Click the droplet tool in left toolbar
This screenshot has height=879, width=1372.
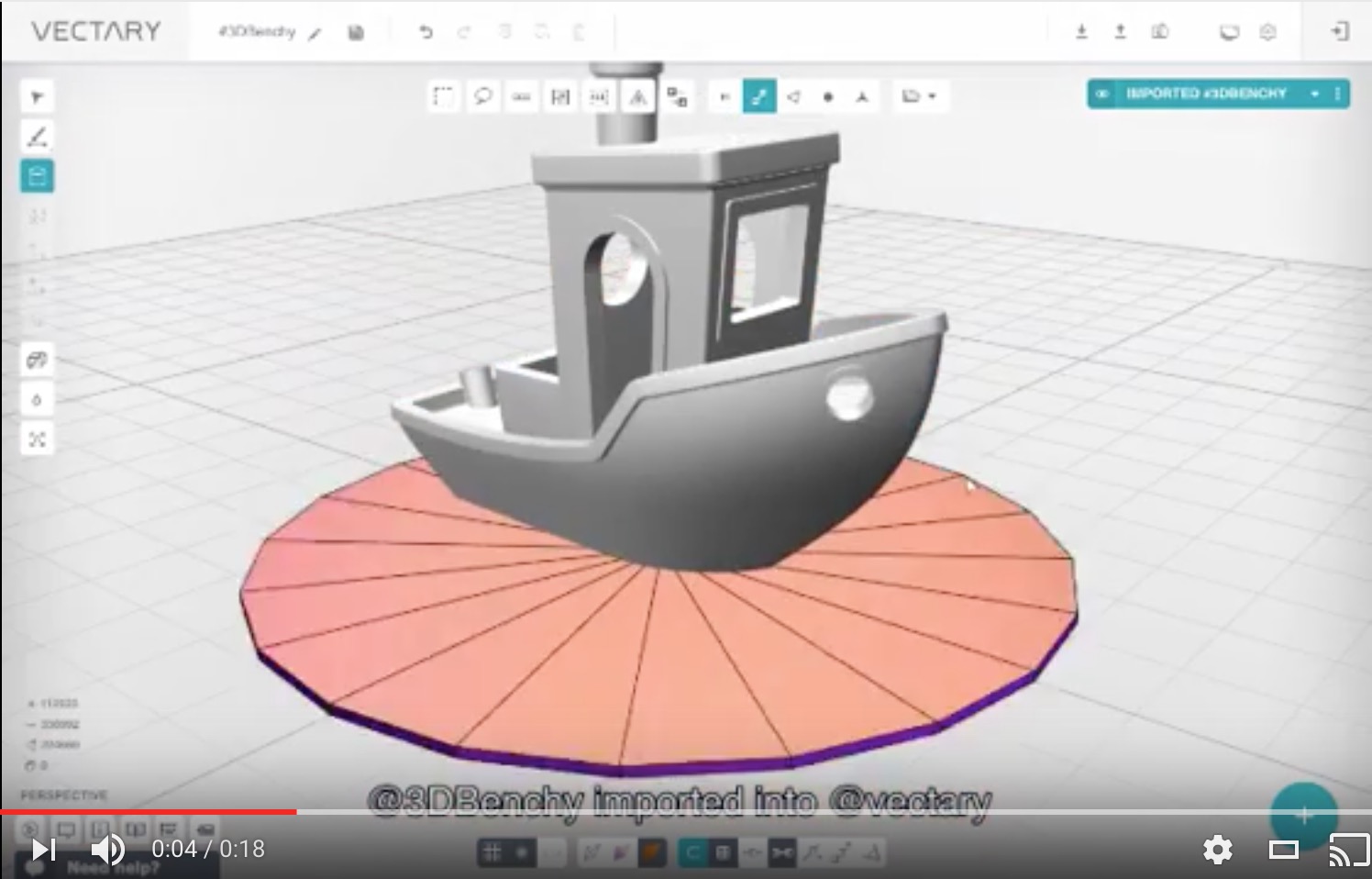[x=37, y=399]
